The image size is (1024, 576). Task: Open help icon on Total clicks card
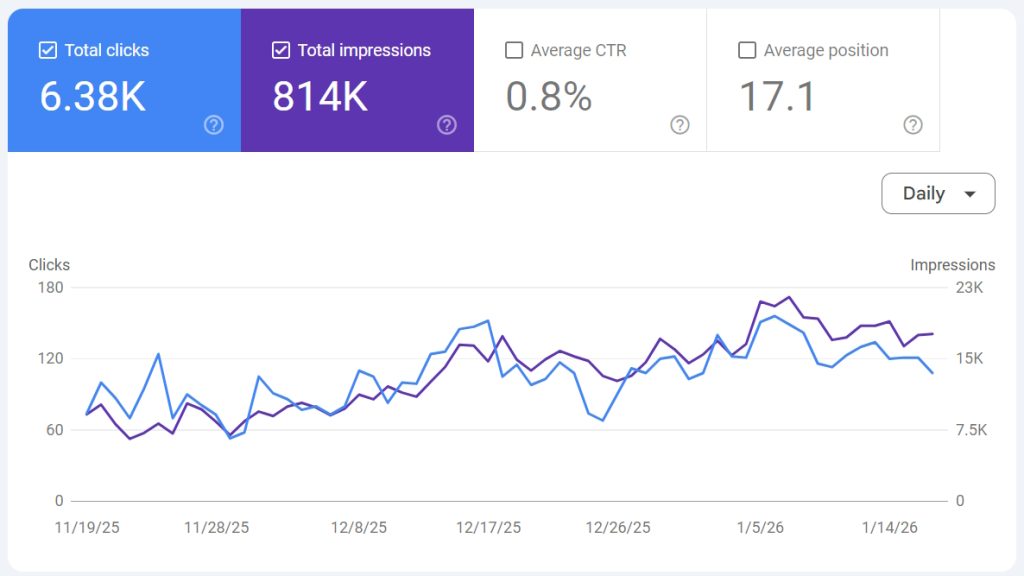click(x=213, y=125)
